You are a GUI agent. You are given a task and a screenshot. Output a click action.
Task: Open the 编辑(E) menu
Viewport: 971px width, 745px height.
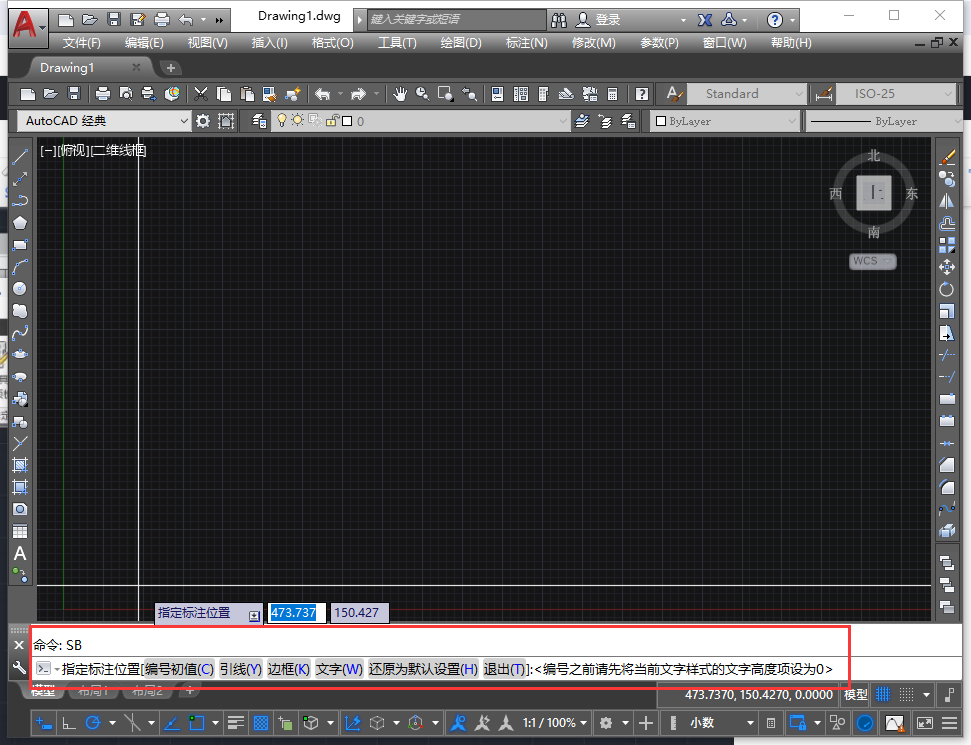[144, 43]
